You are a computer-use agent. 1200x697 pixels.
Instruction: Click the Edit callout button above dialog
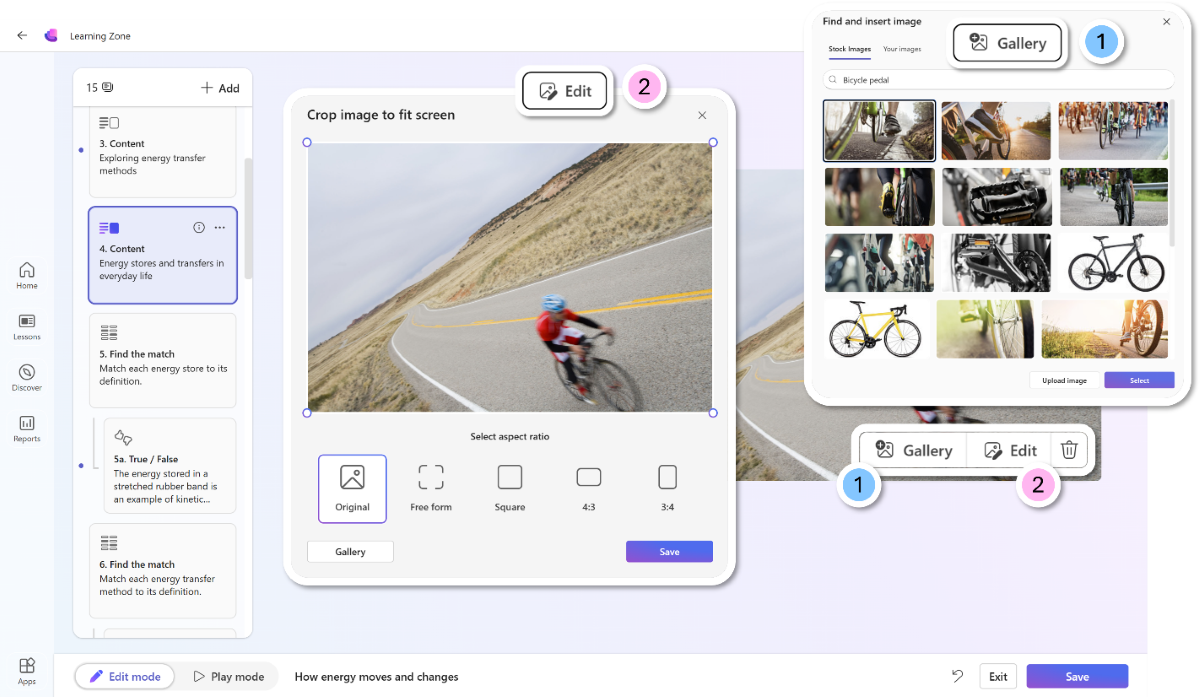click(x=565, y=91)
